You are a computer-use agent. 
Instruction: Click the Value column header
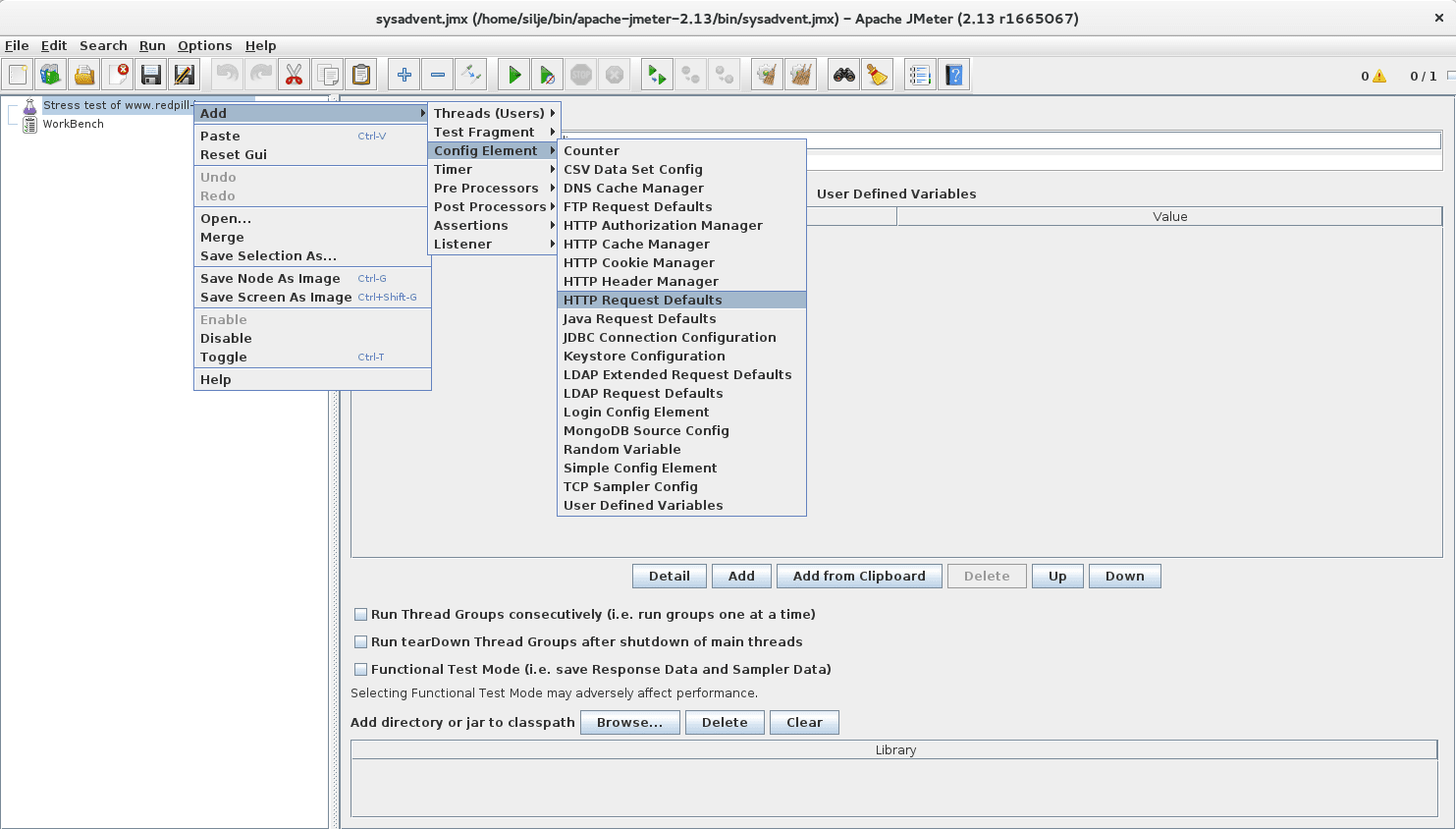point(1169,216)
